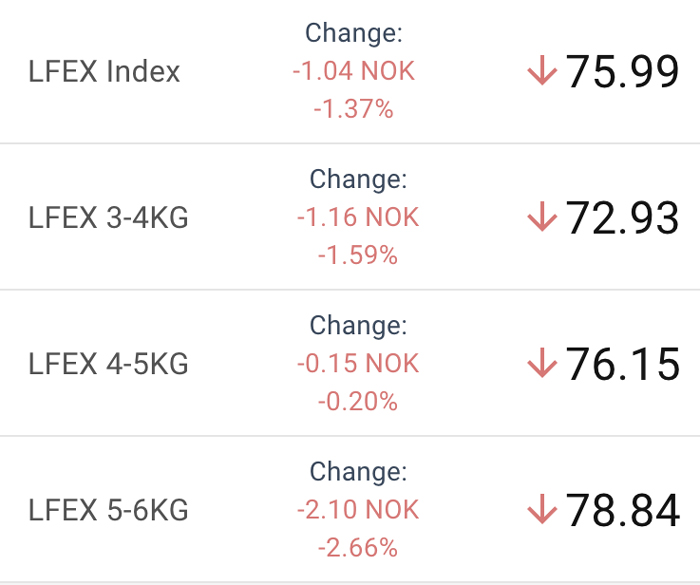Click the -1.37% percentage change
This screenshot has height=585, width=700.
(x=354, y=109)
